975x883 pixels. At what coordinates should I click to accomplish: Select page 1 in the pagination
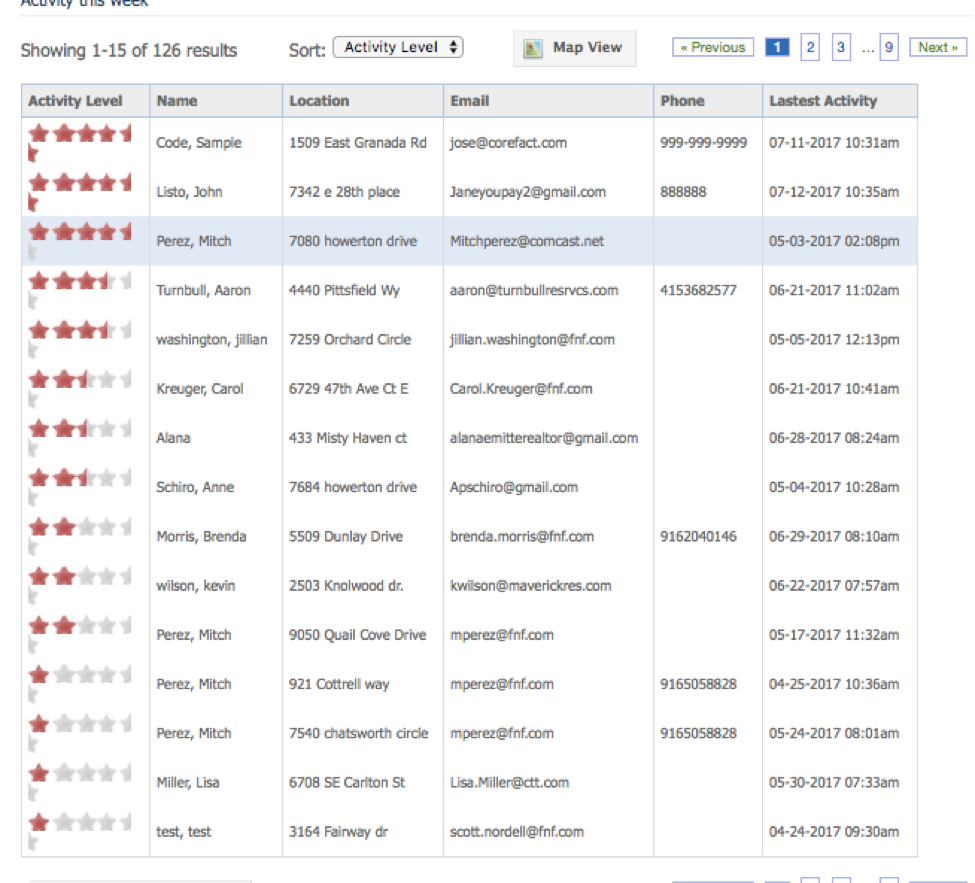click(777, 47)
